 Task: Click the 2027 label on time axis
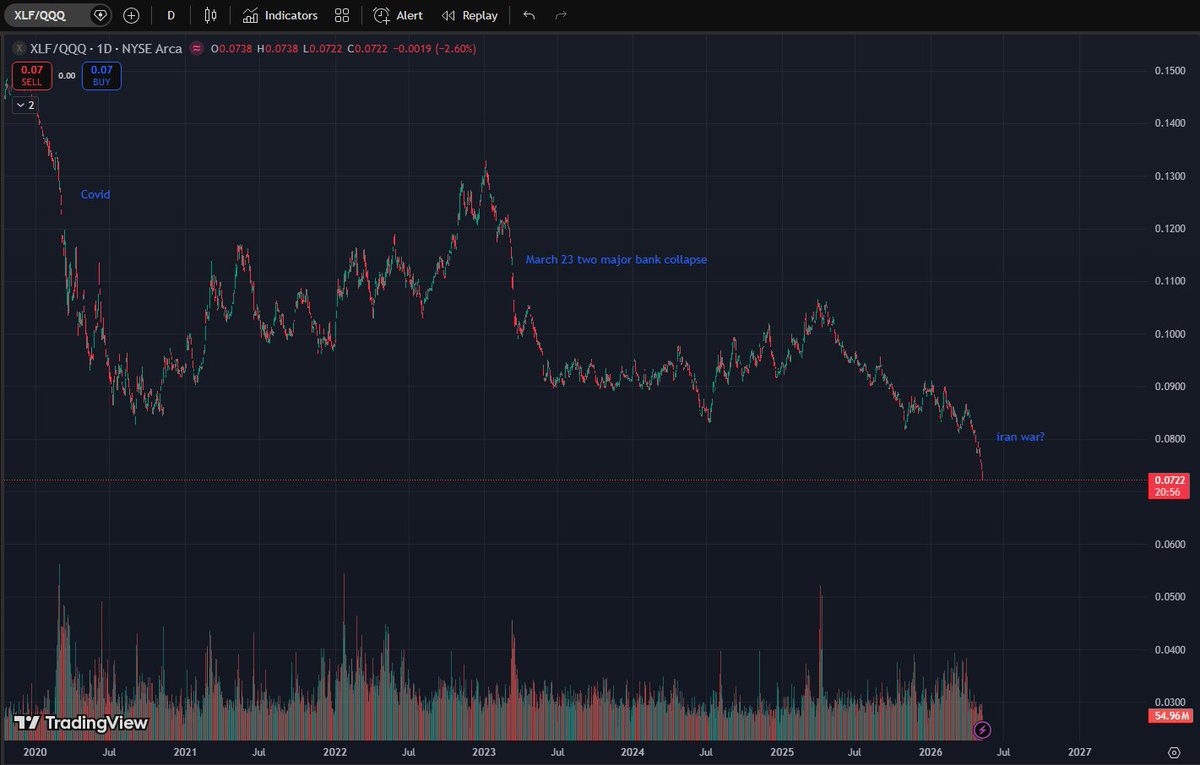(1080, 750)
